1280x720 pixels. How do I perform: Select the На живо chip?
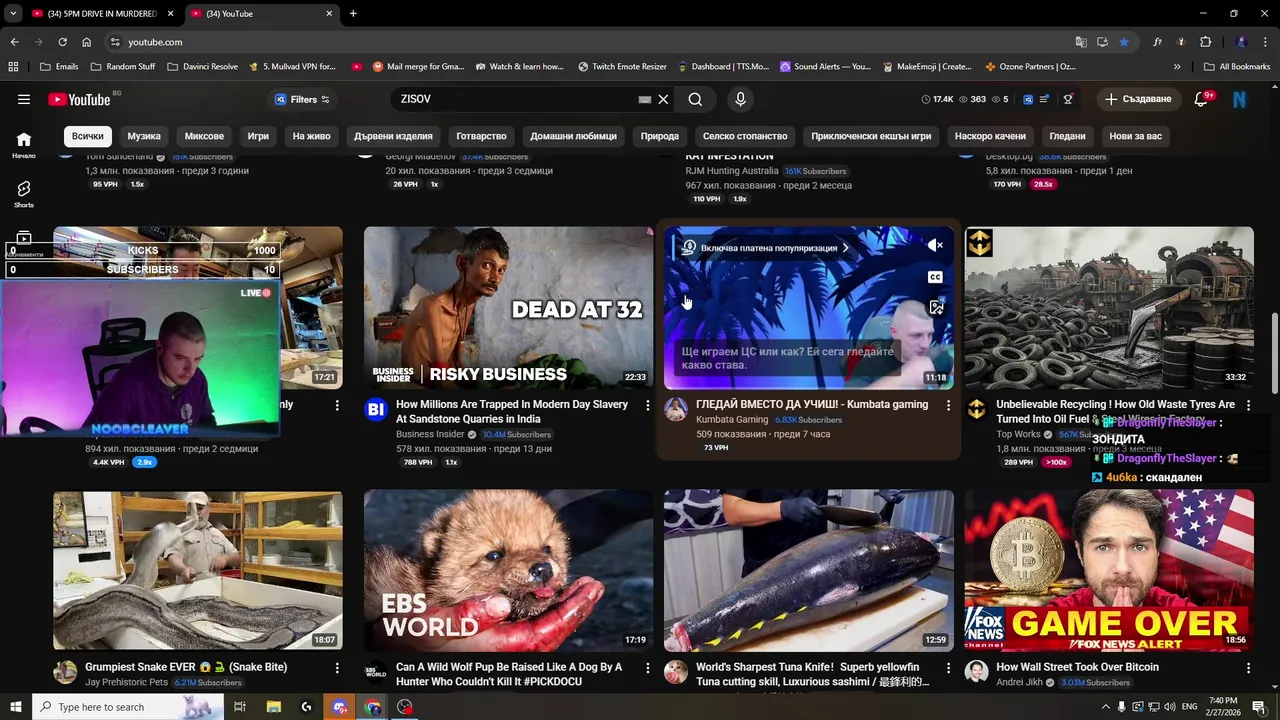[x=311, y=136]
